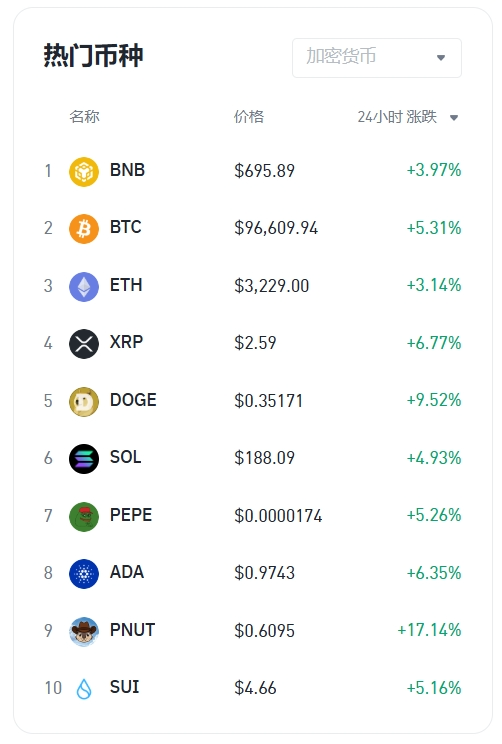The image size is (502, 744).
Task: Click the SUI water drop icon
Action: click(84, 688)
